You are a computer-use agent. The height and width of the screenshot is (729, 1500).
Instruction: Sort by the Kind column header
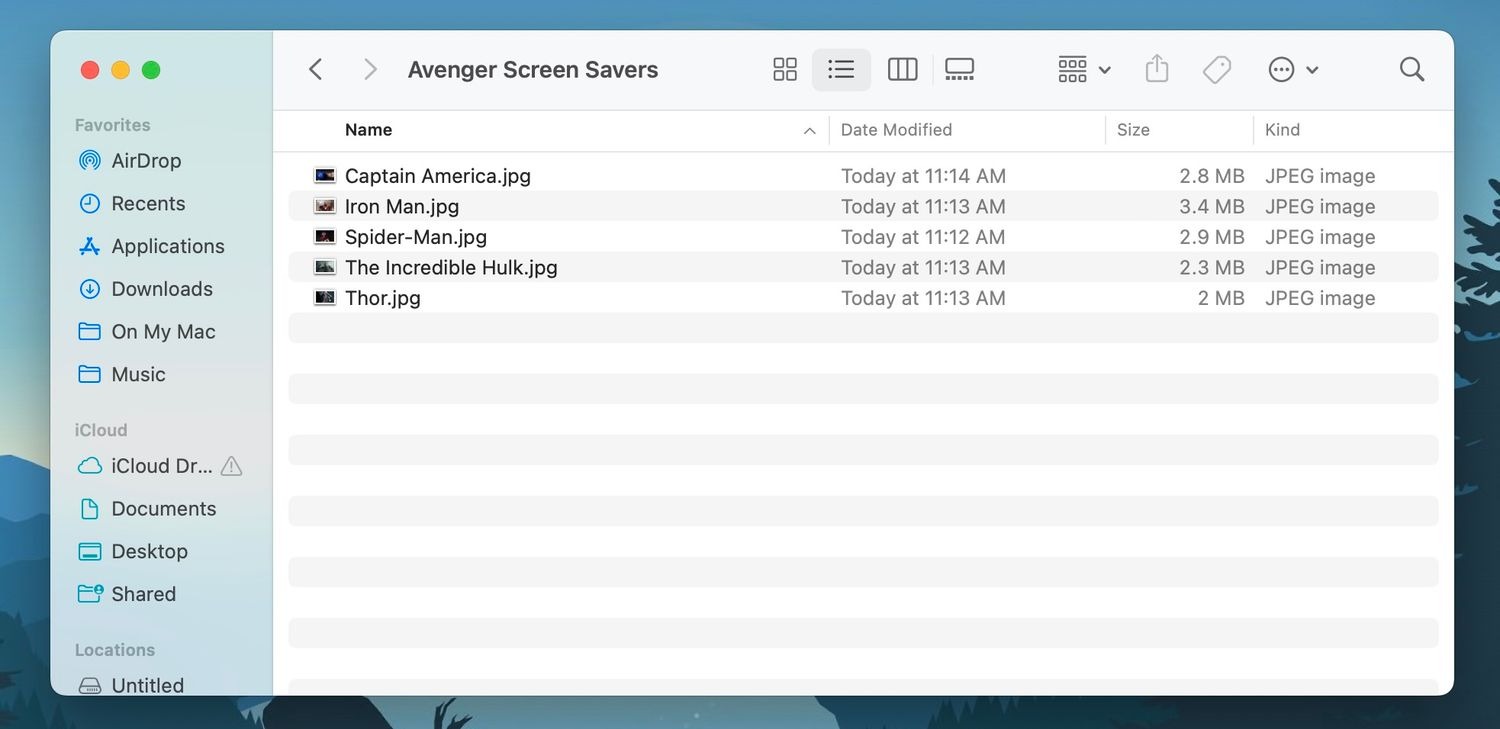click(x=1282, y=130)
